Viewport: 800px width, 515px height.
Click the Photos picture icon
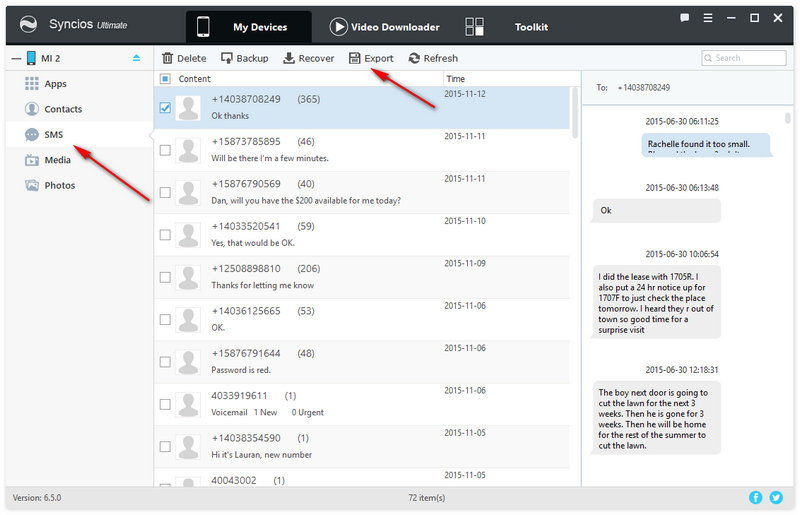tap(32, 185)
